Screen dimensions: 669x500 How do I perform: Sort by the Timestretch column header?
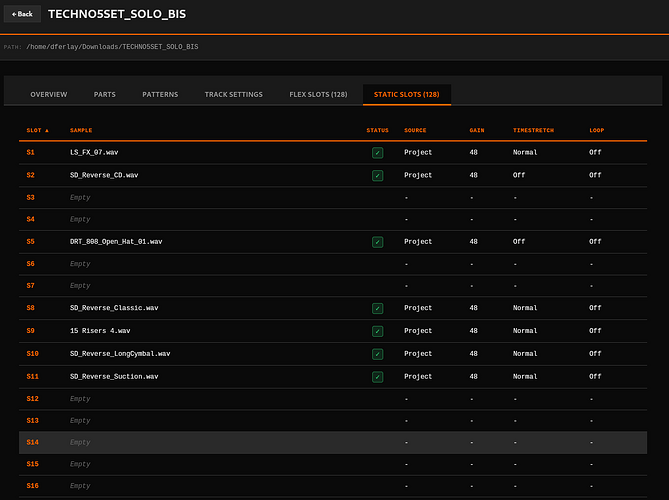pyautogui.click(x=533, y=130)
